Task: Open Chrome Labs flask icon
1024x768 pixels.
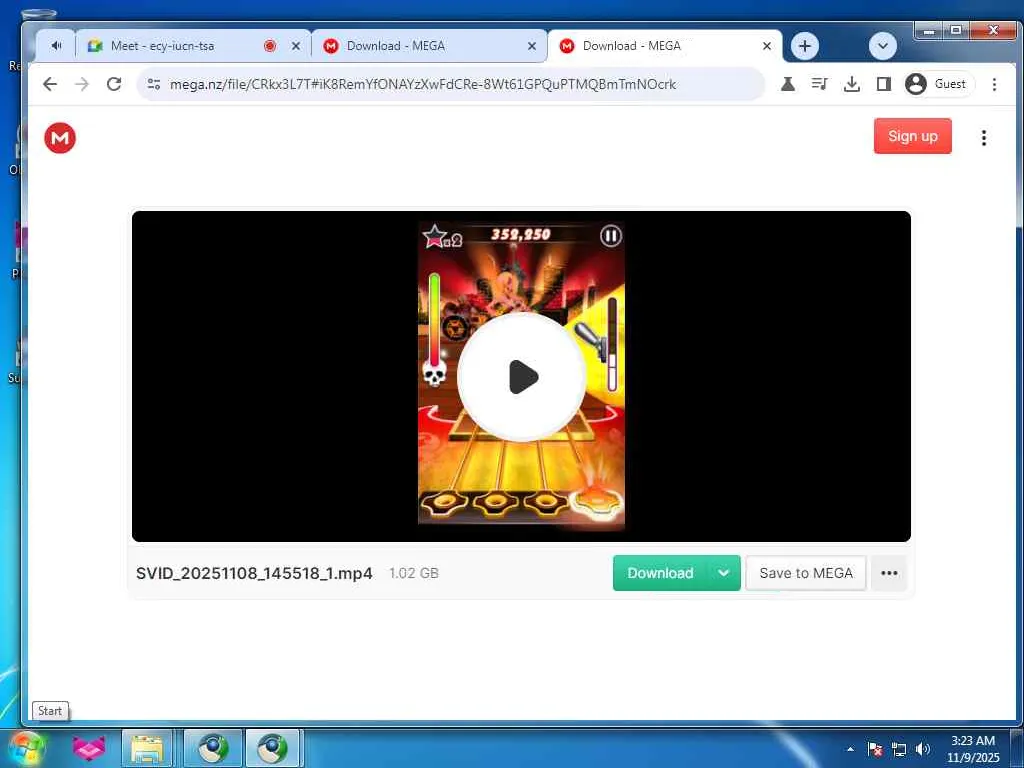Action: [x=788, y=84]
